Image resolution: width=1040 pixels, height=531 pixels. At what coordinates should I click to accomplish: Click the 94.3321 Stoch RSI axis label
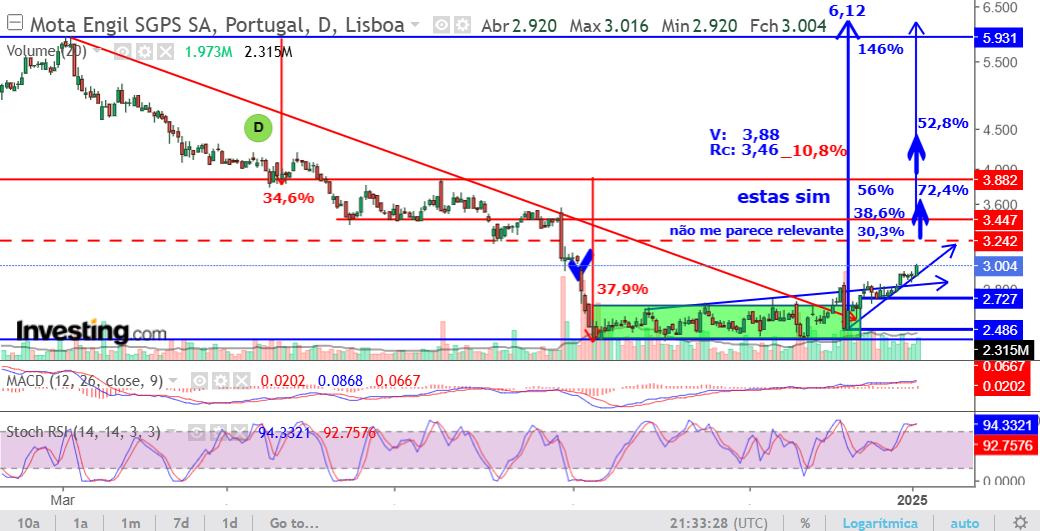pos(1007,424)
